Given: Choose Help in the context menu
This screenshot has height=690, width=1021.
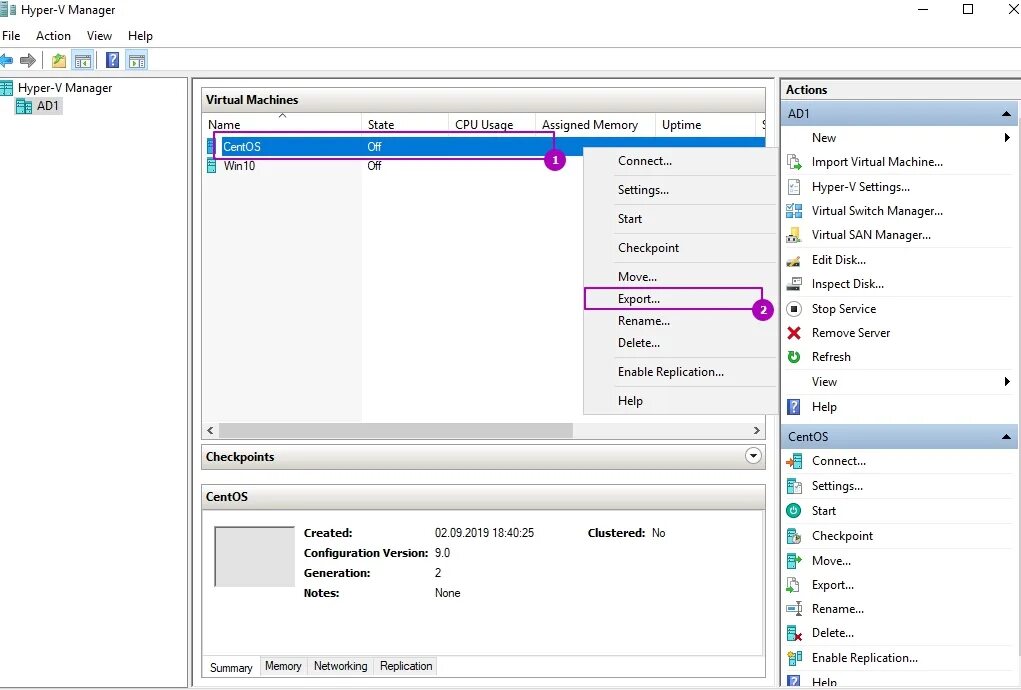Looking at the screenshot, I should click(680, 401).
